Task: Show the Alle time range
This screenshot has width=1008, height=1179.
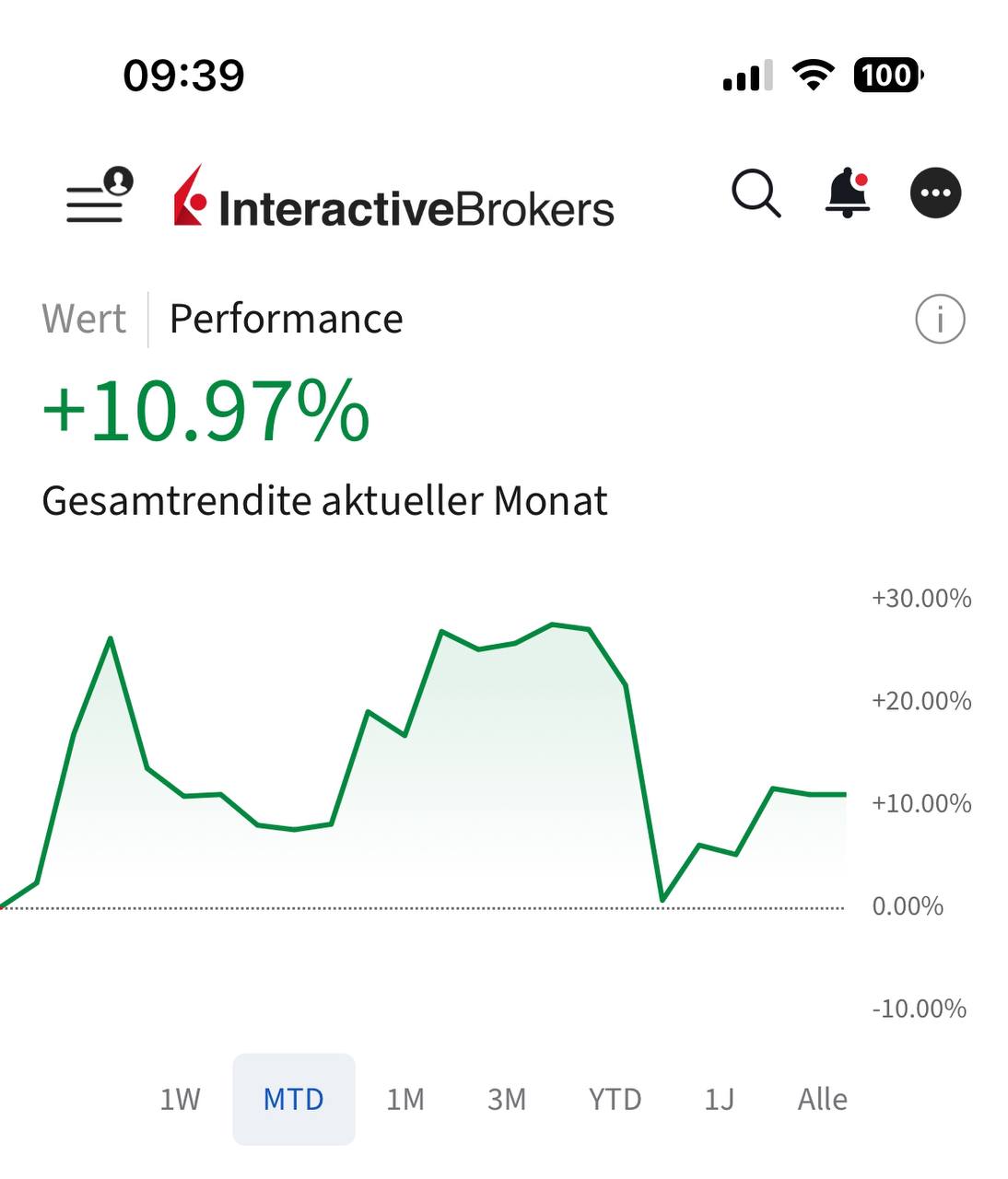Action: pyautogui.click(x=822, y=1099)
